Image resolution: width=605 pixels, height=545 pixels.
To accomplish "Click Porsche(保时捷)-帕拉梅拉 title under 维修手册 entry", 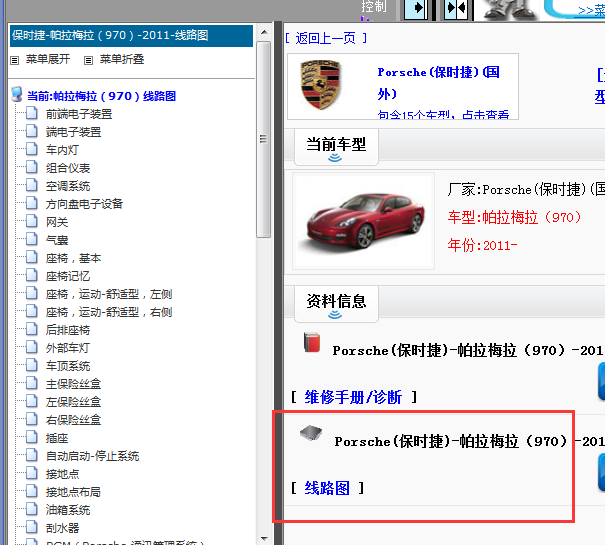I will 468,350.
